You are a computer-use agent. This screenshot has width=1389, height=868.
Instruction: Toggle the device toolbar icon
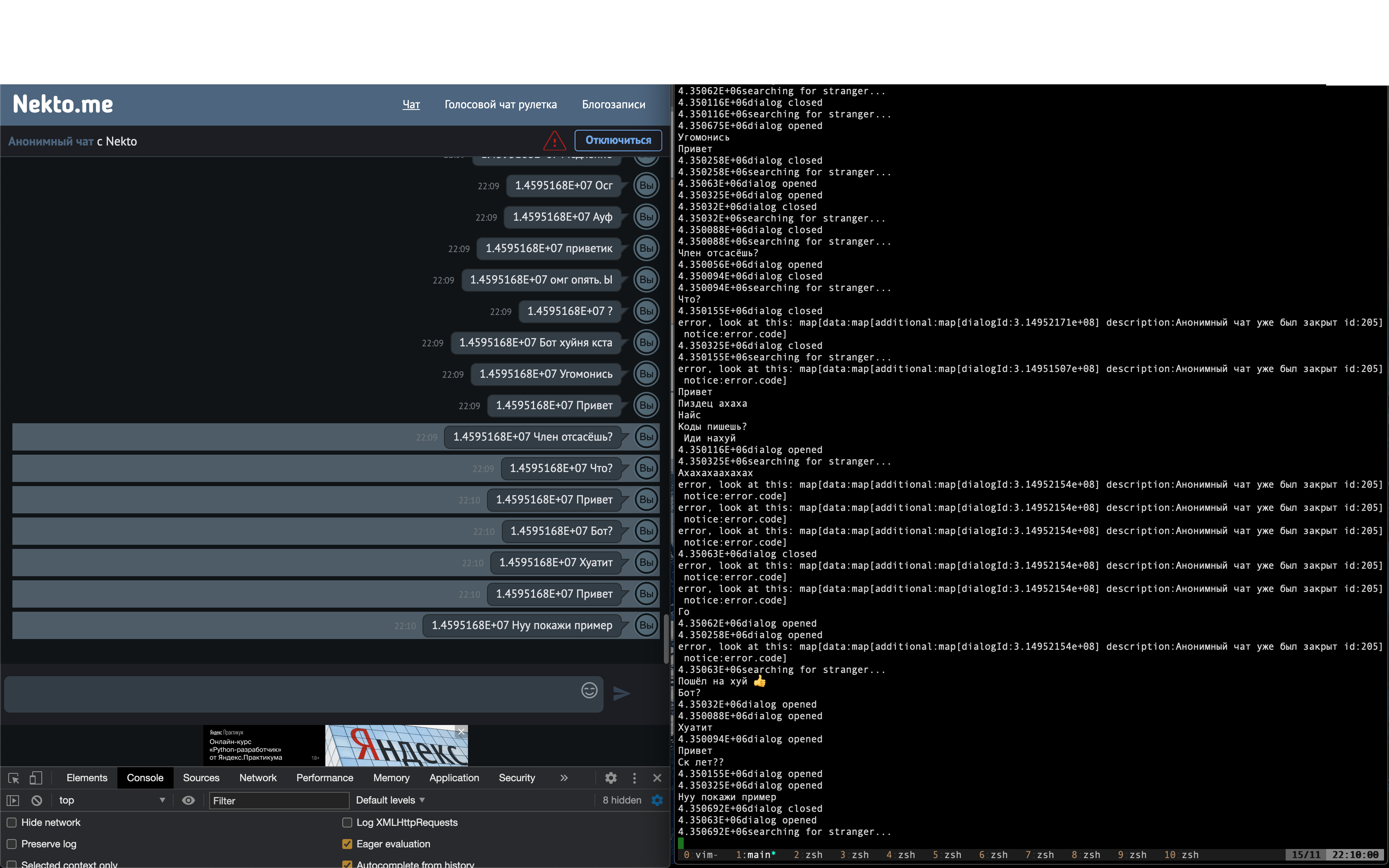pos(36,778)
